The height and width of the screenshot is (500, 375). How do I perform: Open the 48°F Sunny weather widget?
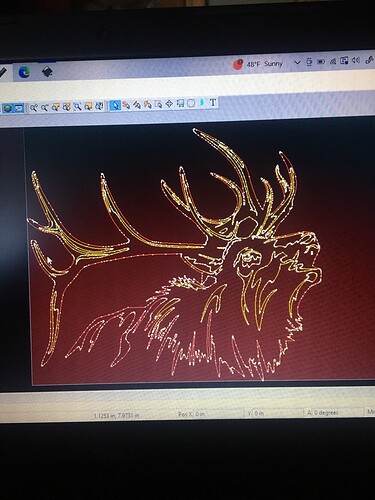click(x=258, y=64)
